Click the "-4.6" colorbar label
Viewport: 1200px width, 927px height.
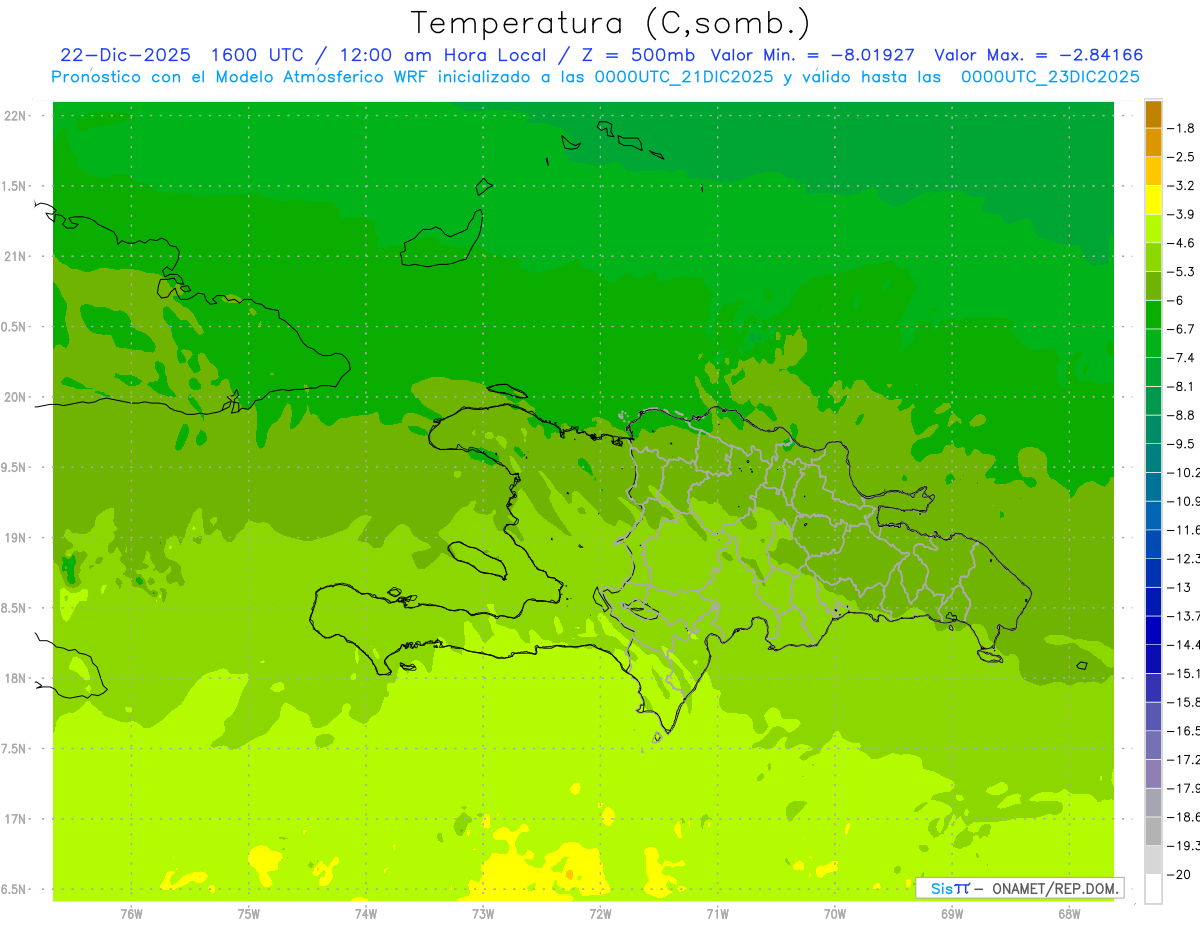(x=1182, y=243)
